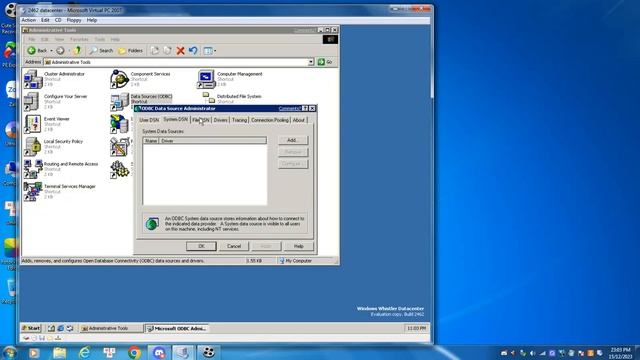The width and height of the screenshot is (640, 360).
Task: Switch to the Tracing tab
Action: 239,120
